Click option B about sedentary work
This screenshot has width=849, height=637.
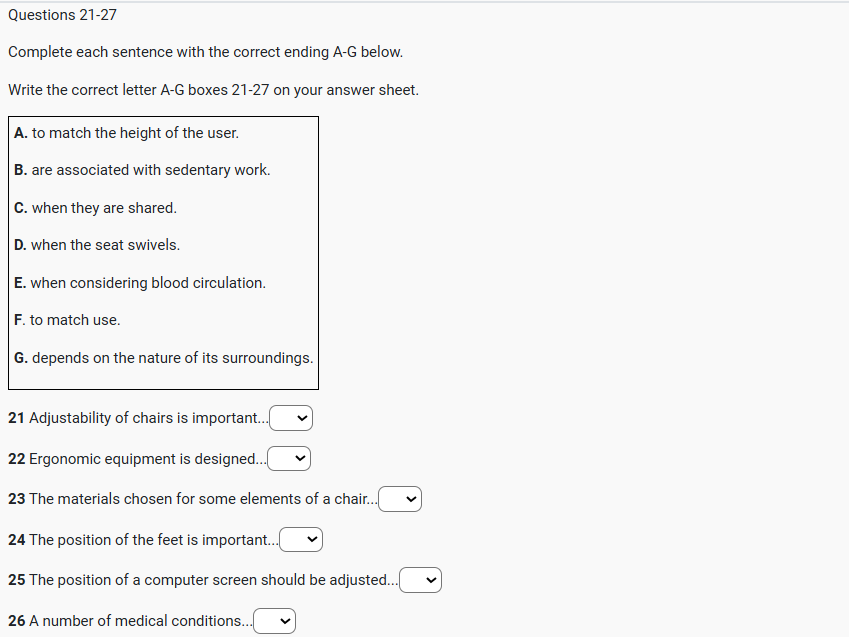point(142,170)
